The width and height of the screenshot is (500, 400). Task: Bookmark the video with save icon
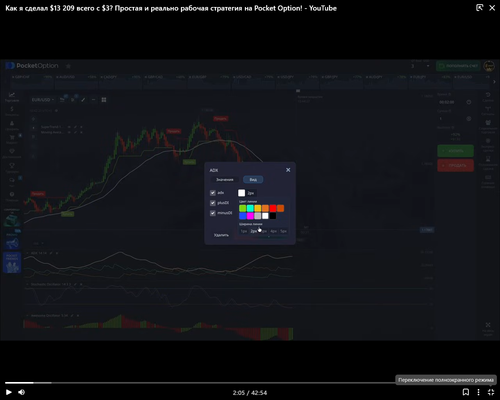click(466, 392)
